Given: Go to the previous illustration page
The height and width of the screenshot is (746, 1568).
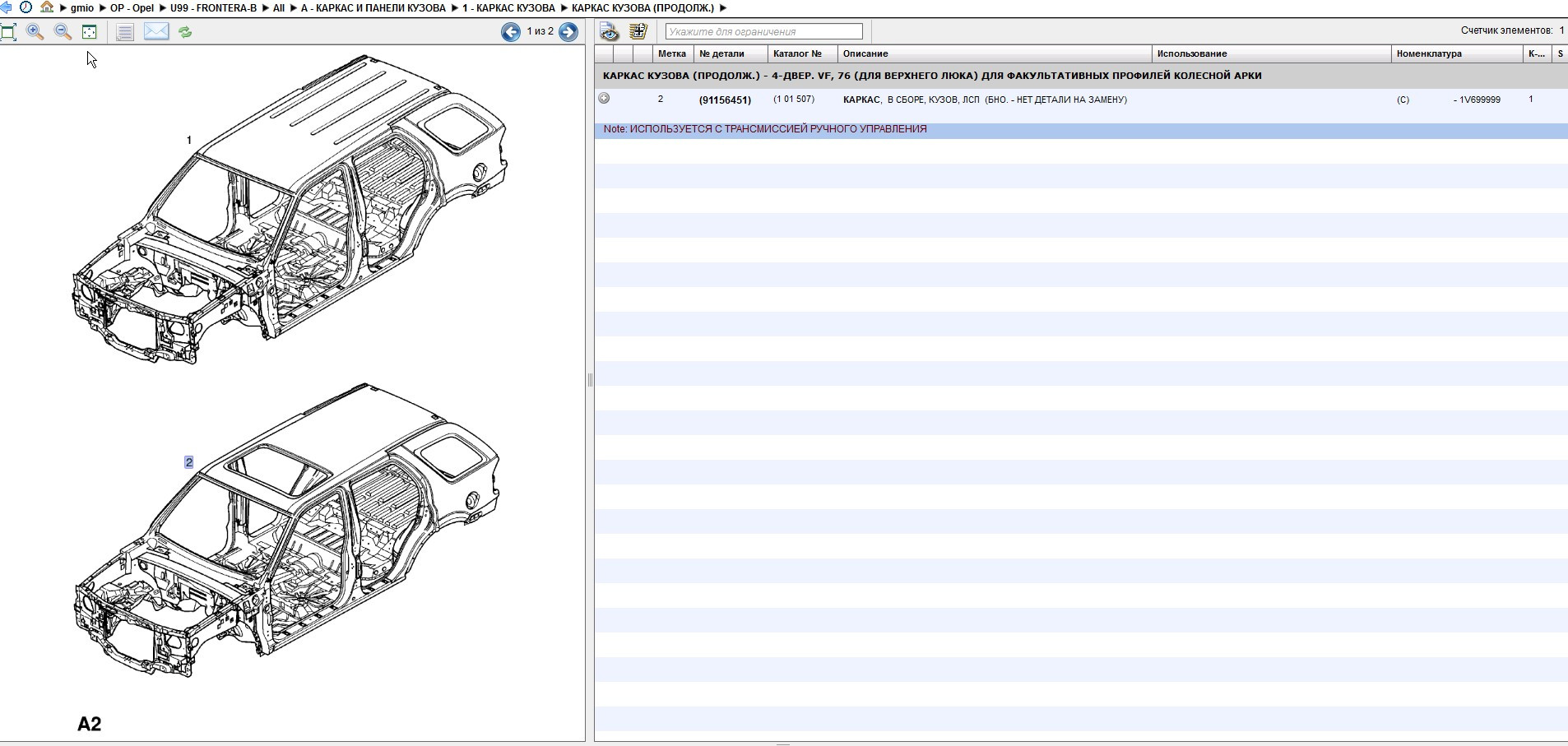Looking at the screenshot, I should coord(511,32).
